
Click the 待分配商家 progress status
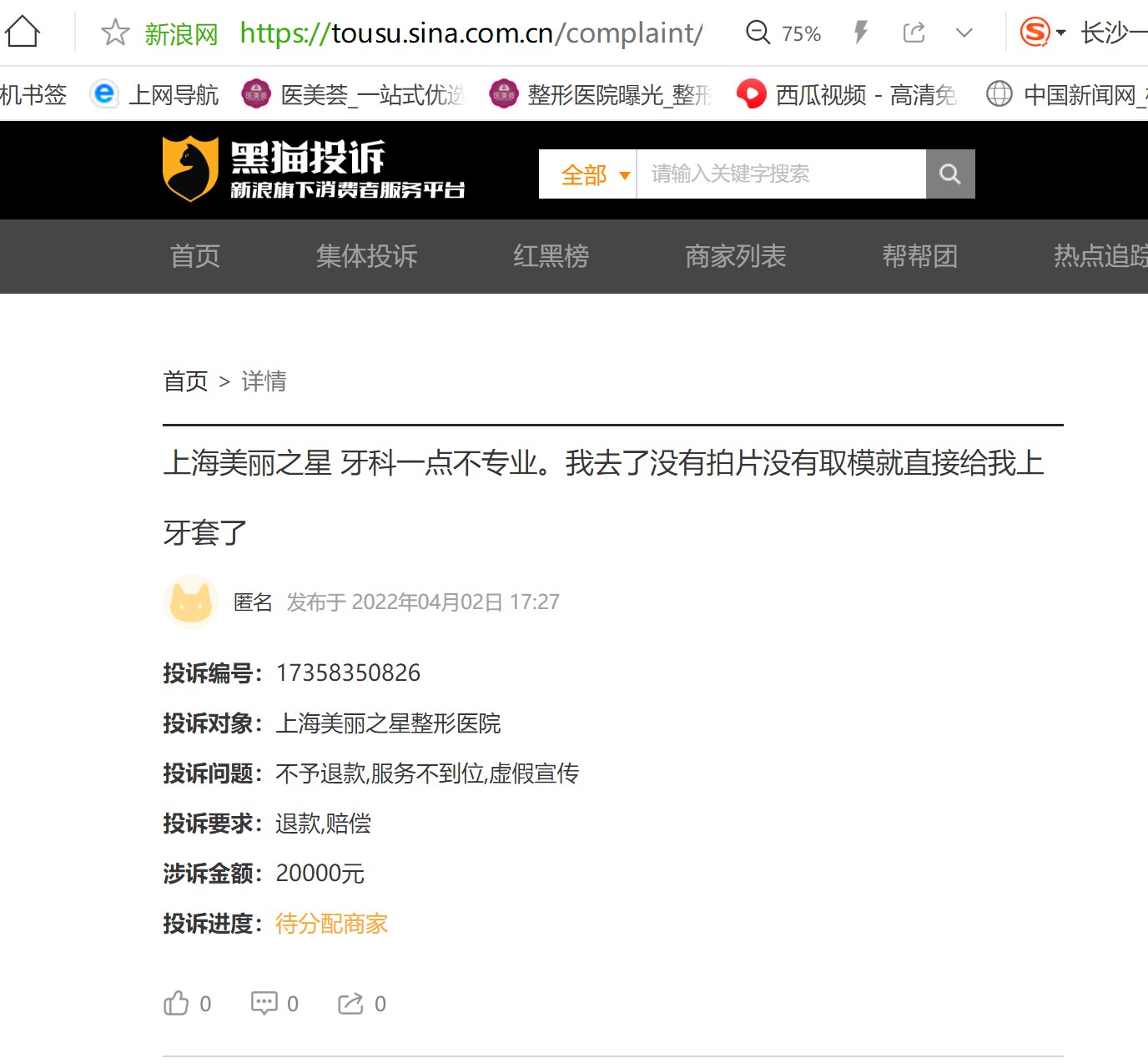pos(332,924)
